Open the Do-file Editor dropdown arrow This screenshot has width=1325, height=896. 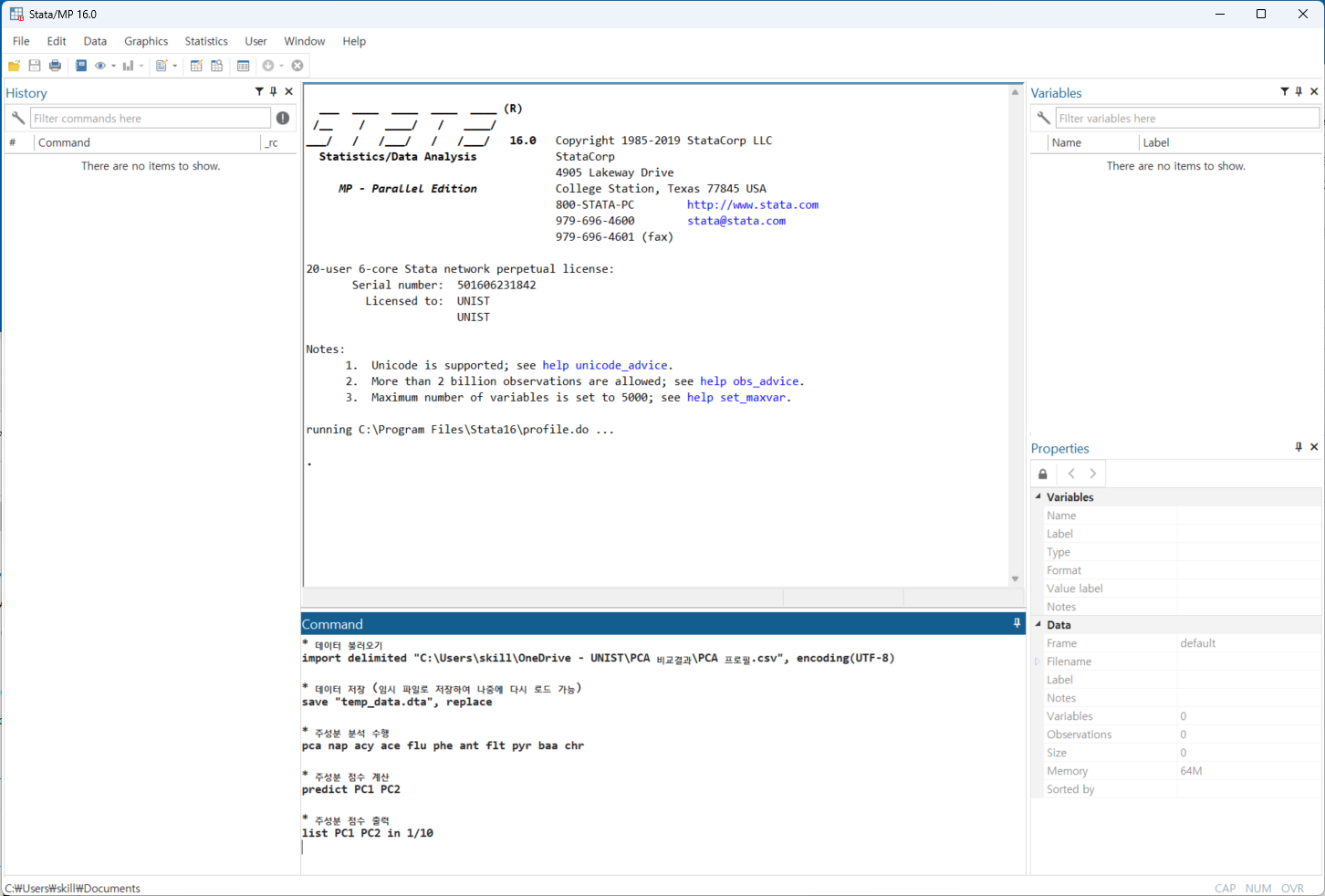click(175, 66)
